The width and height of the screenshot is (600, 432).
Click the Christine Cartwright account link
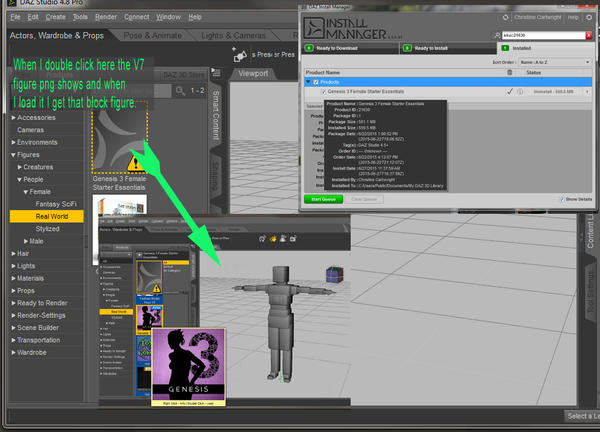[x=538, y=17]
